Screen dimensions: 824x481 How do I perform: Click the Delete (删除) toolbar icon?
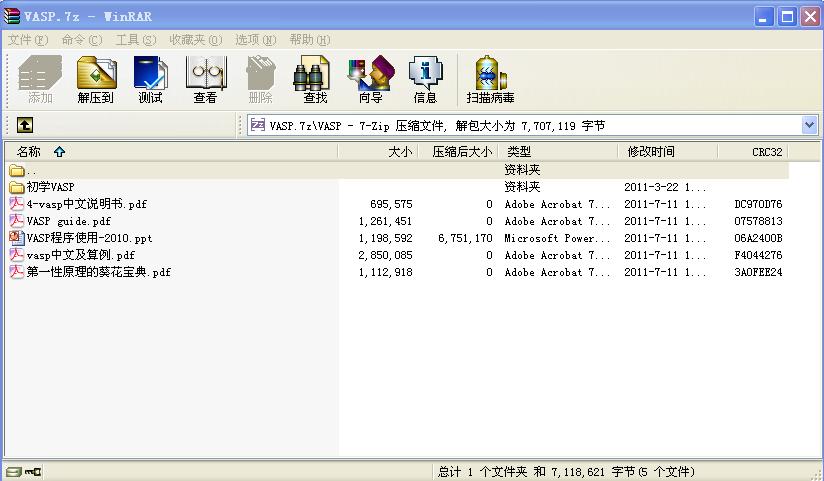pos(261,79)
